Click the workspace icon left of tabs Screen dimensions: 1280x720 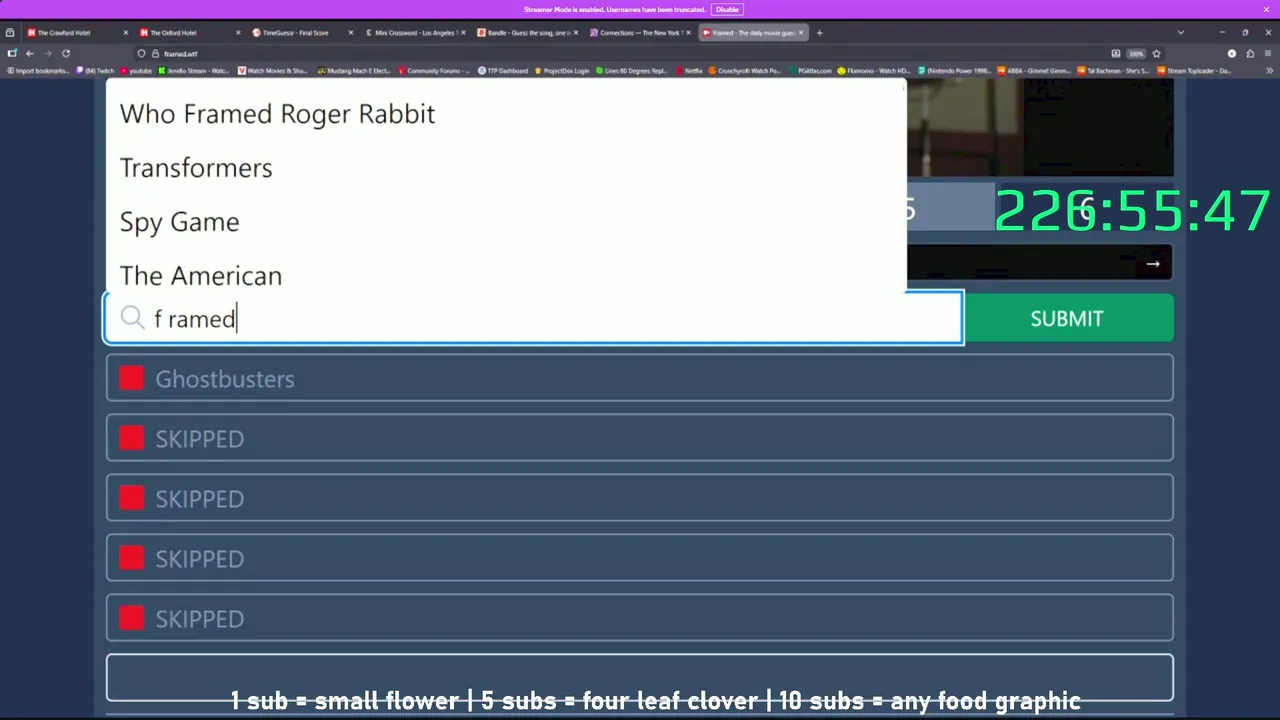(10, 33)
